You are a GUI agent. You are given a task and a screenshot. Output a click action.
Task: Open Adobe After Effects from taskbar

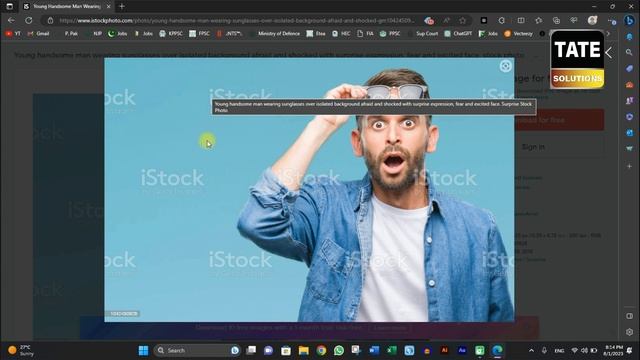(462, 350)
